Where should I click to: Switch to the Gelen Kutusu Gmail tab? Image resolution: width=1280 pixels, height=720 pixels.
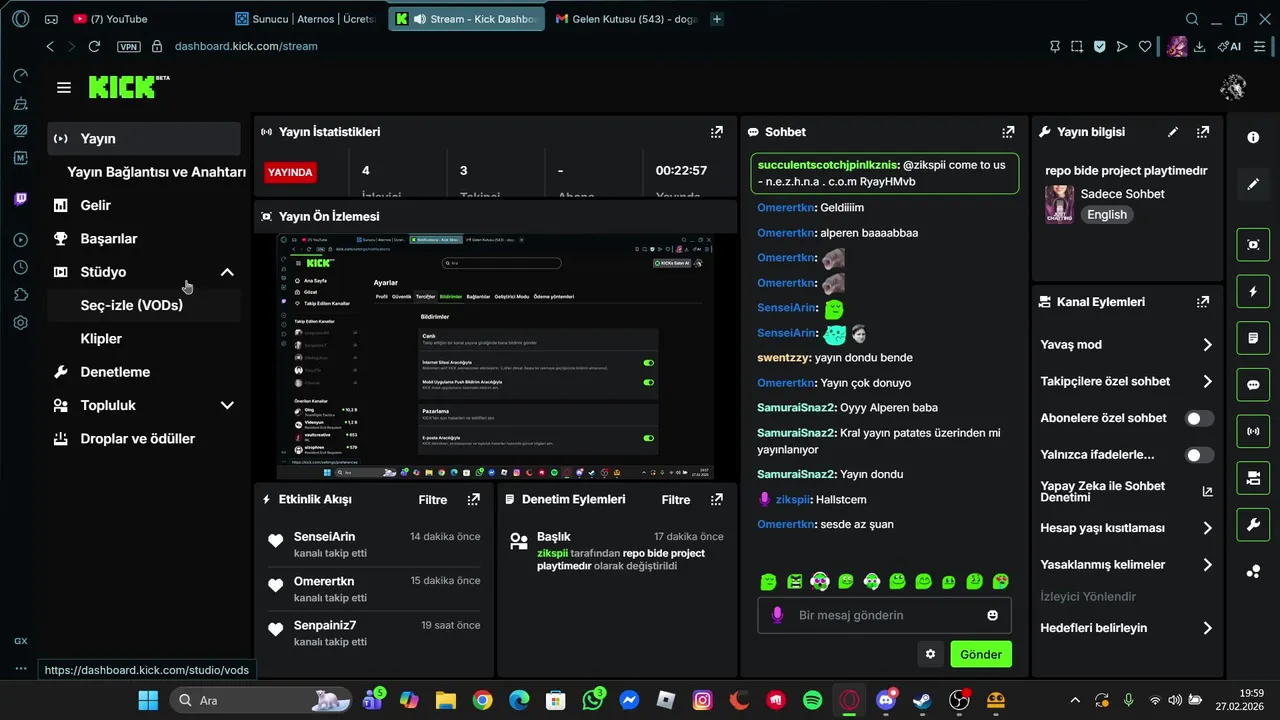[625, 19]
